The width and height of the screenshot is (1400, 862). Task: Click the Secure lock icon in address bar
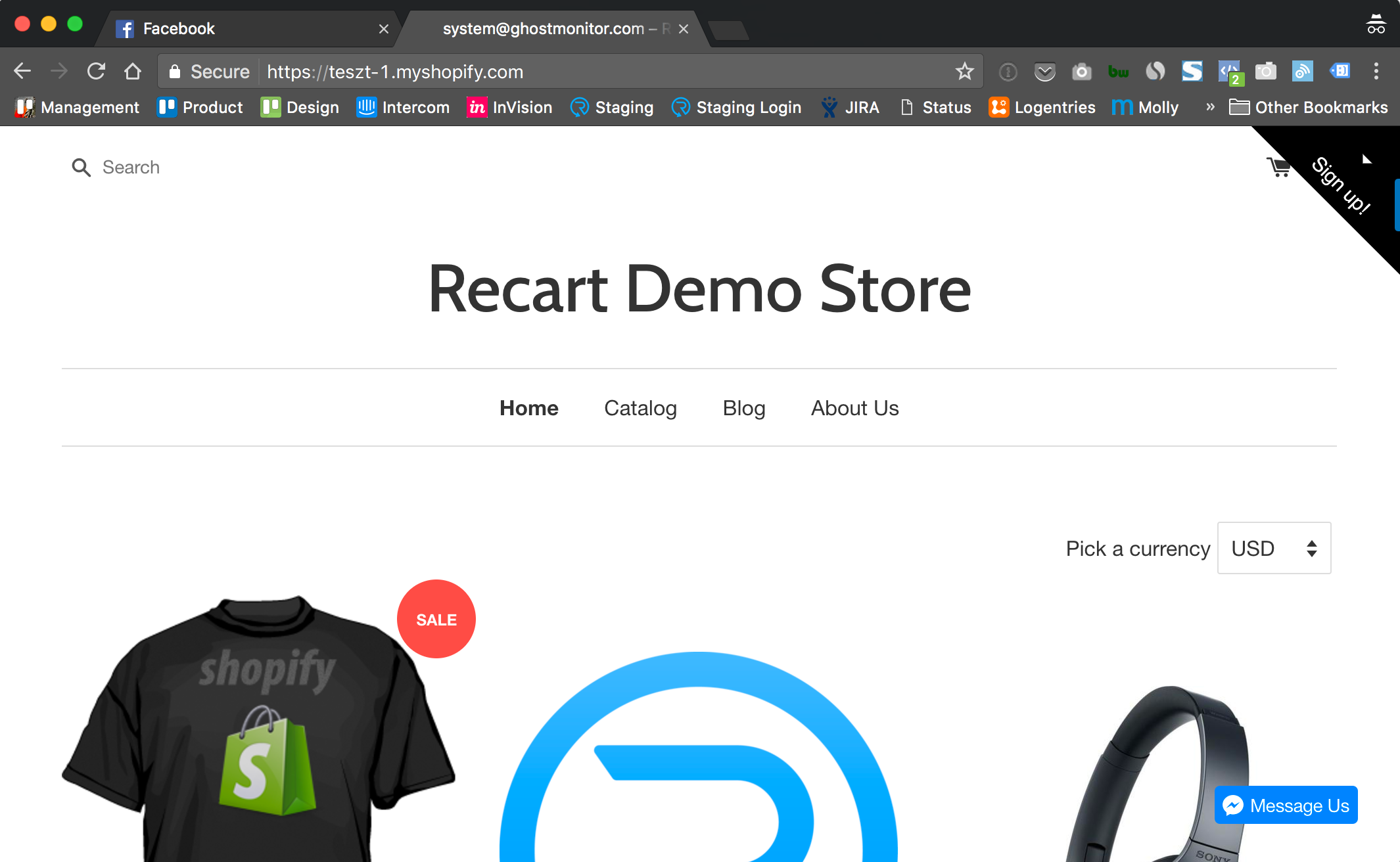pos(174,72)
